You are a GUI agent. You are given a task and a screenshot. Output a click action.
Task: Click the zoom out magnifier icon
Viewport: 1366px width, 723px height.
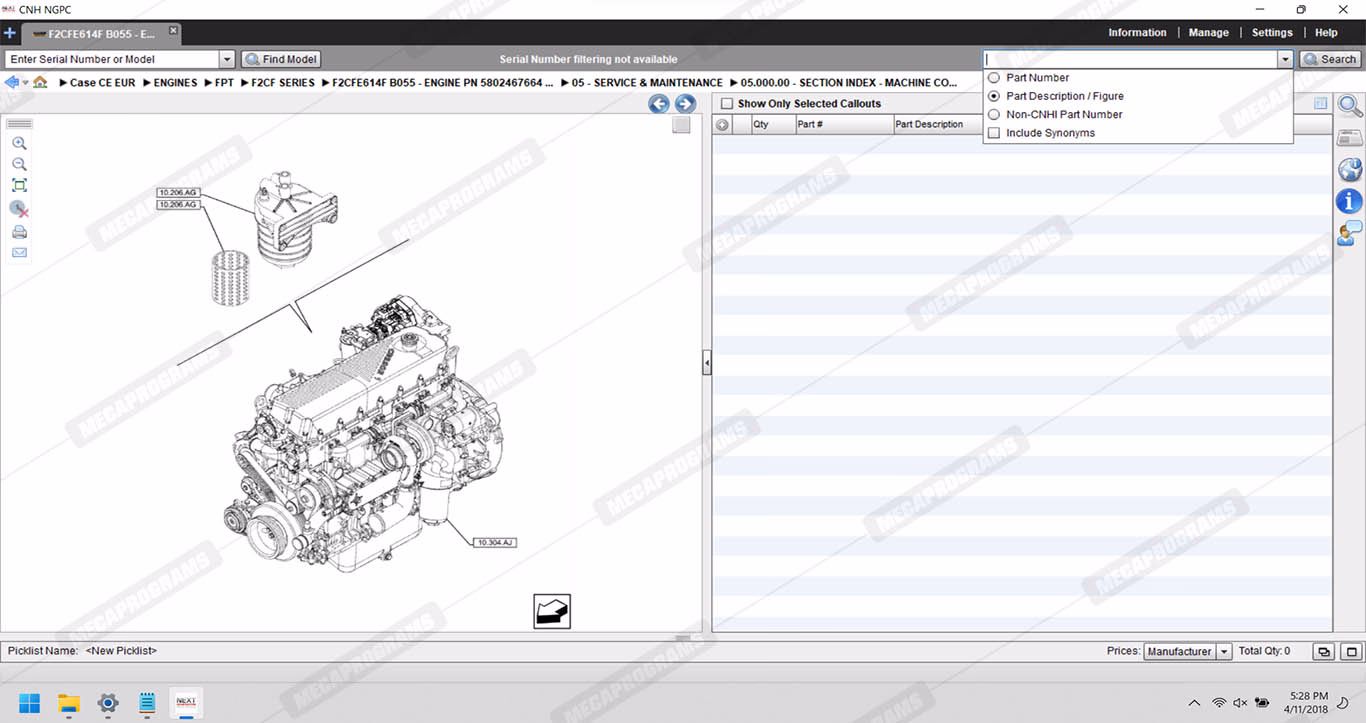coord(19,164)
